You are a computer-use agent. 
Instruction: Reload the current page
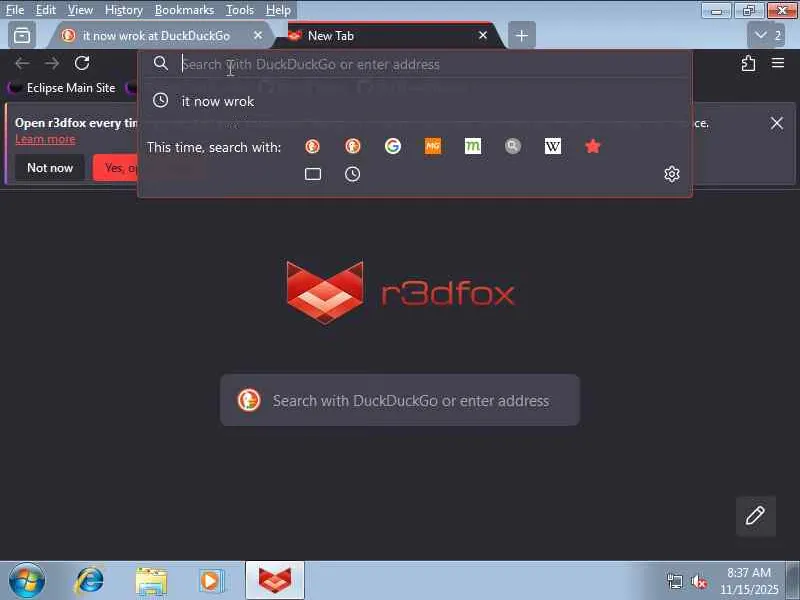tap(82, 63)
